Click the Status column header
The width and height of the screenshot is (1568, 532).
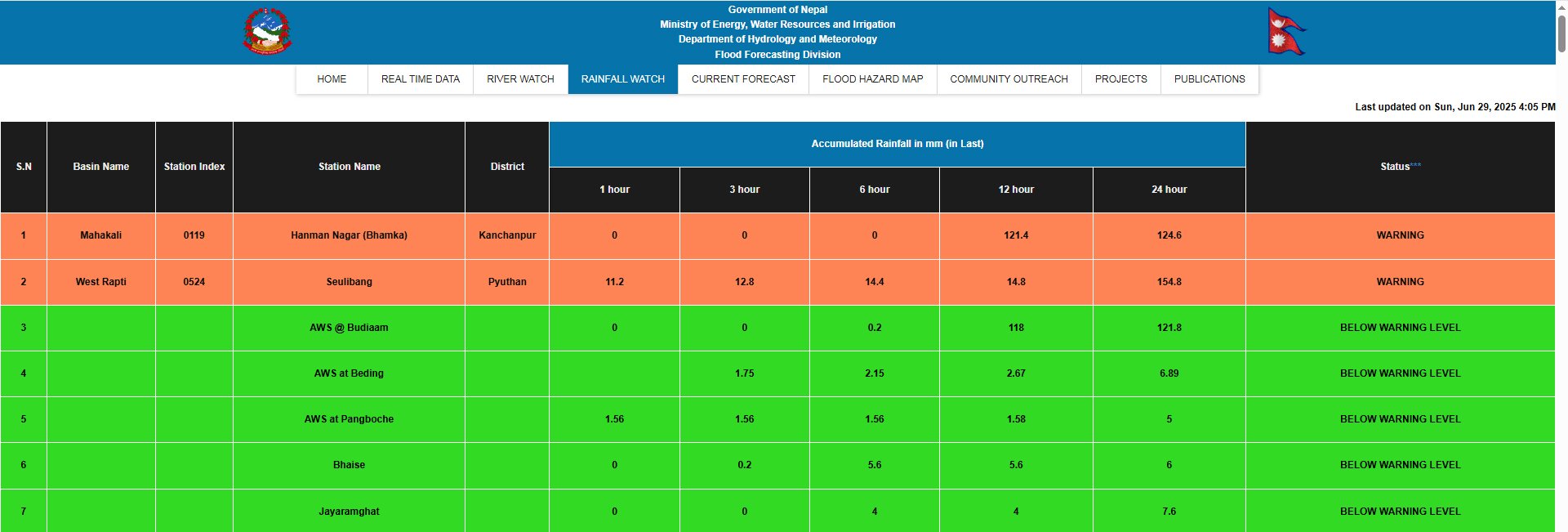1401,167
